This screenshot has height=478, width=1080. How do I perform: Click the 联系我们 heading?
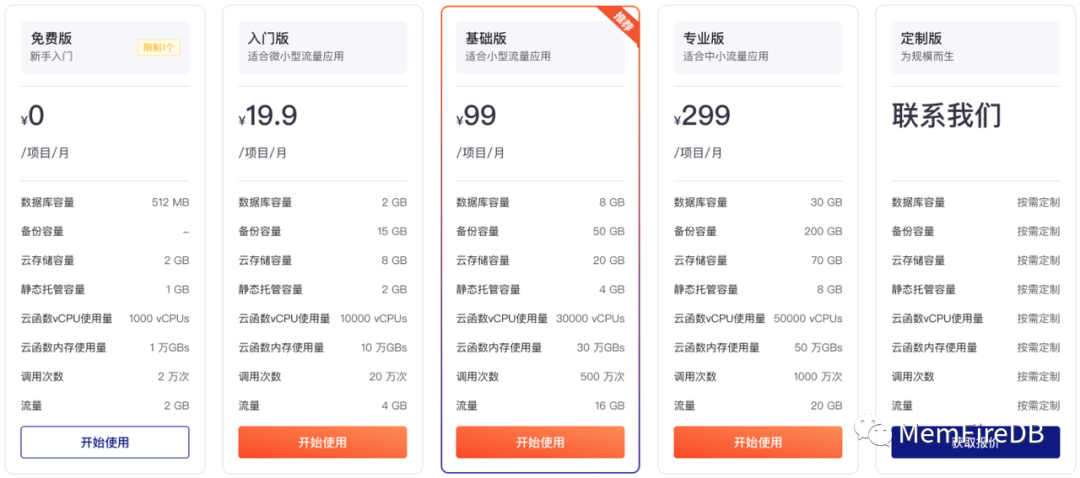pyautogui.click(x=946, y=116)
